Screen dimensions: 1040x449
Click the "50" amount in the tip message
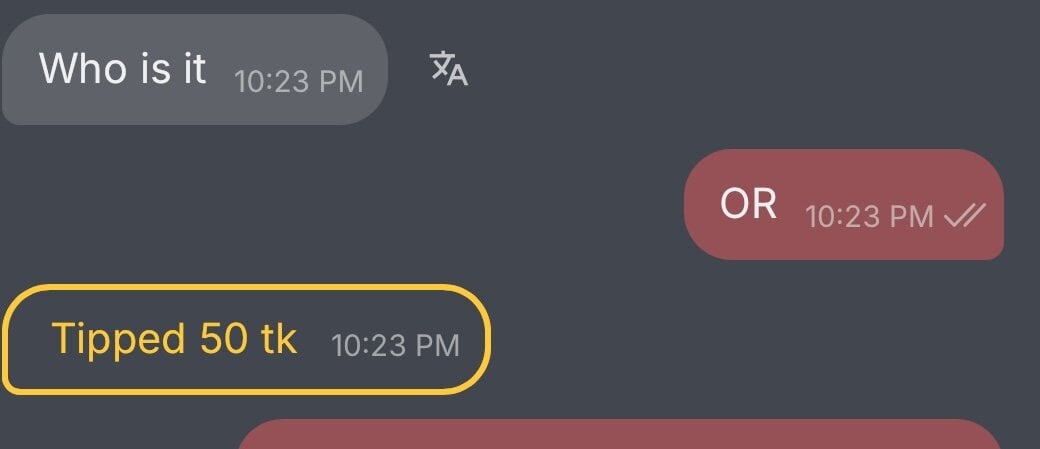coord(222,338)
